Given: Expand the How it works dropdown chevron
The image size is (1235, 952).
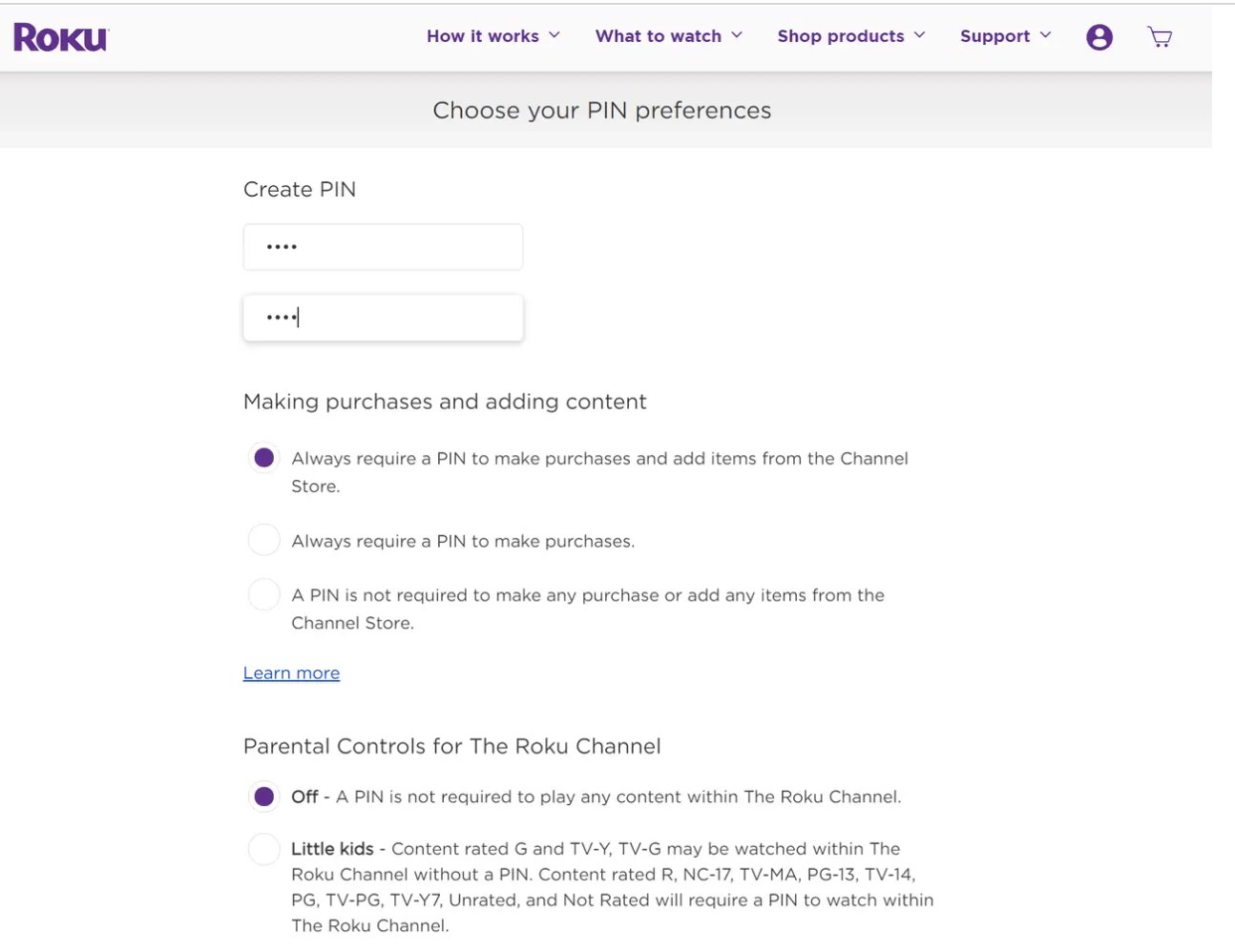Looking at the screenshot, I should (x=554, y=36).
